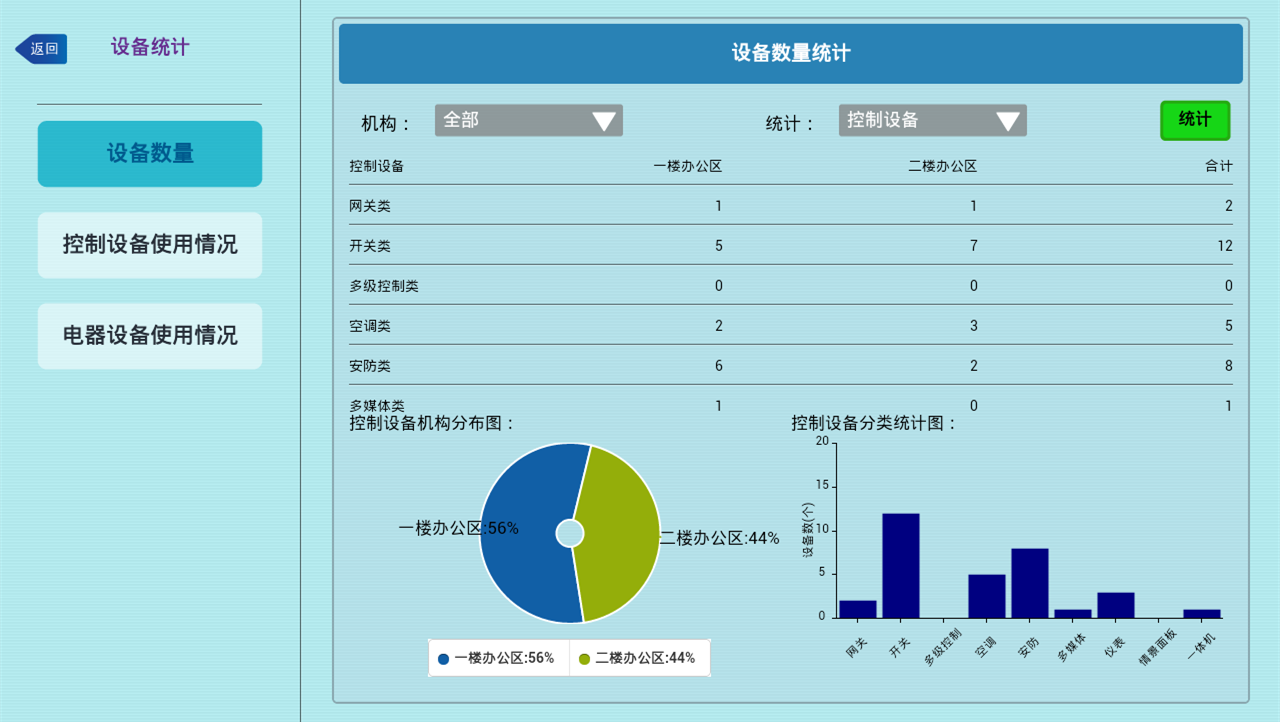The image size is (1280, 722).
Task: Select the 空调类 table row label
Action: pos(370,326)
